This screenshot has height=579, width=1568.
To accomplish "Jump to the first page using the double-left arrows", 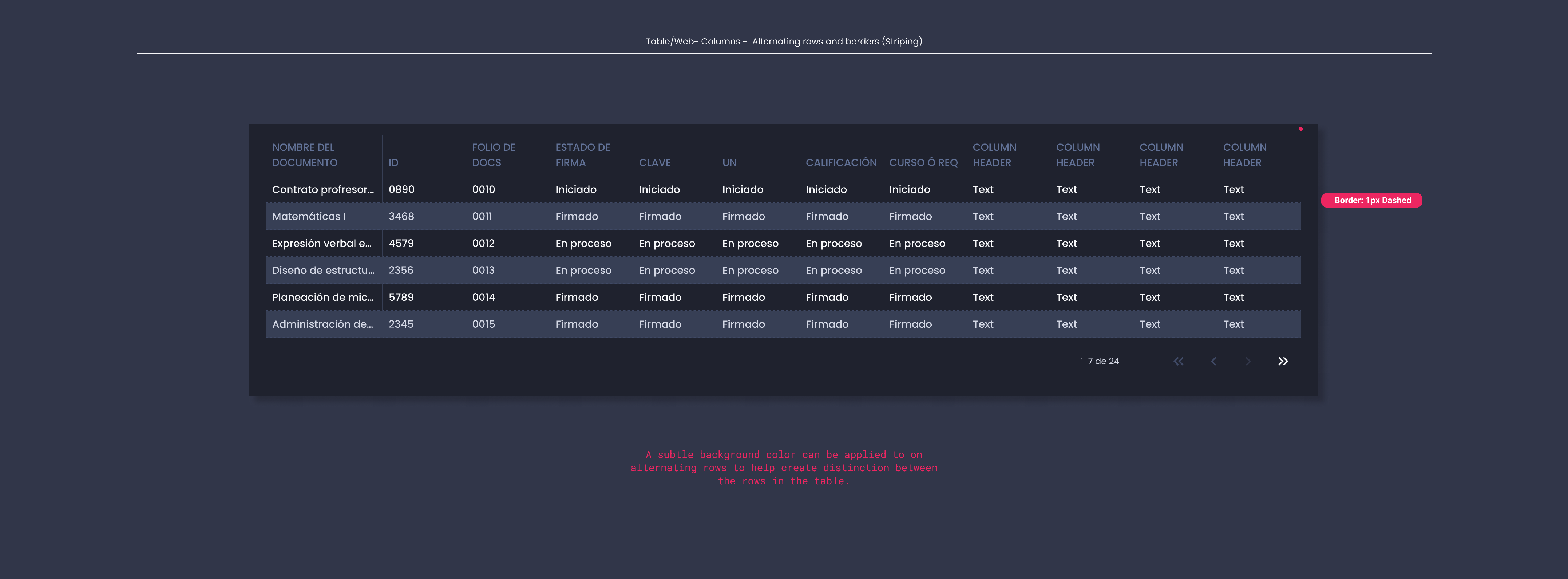I will [1179, 361].
